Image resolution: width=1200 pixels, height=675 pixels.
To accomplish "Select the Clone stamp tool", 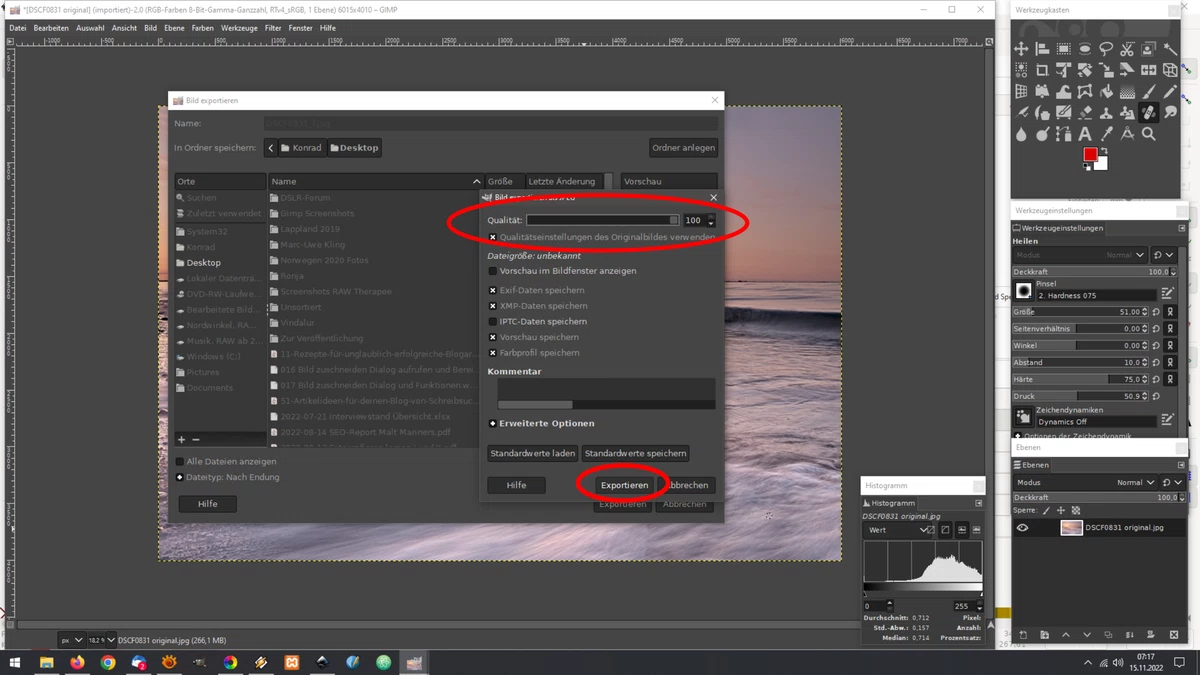I will point(1106,113).
